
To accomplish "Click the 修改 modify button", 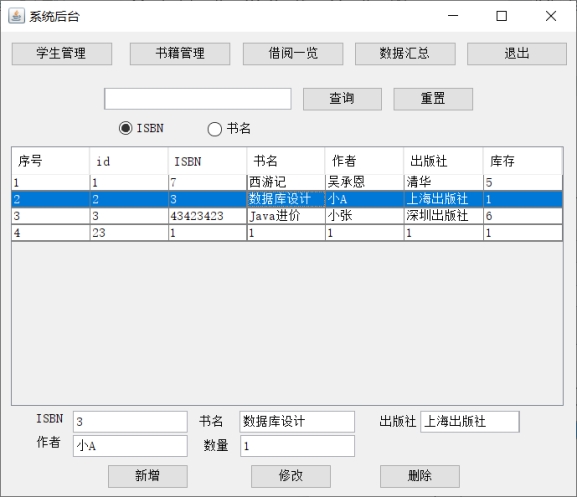I will 291,476.
